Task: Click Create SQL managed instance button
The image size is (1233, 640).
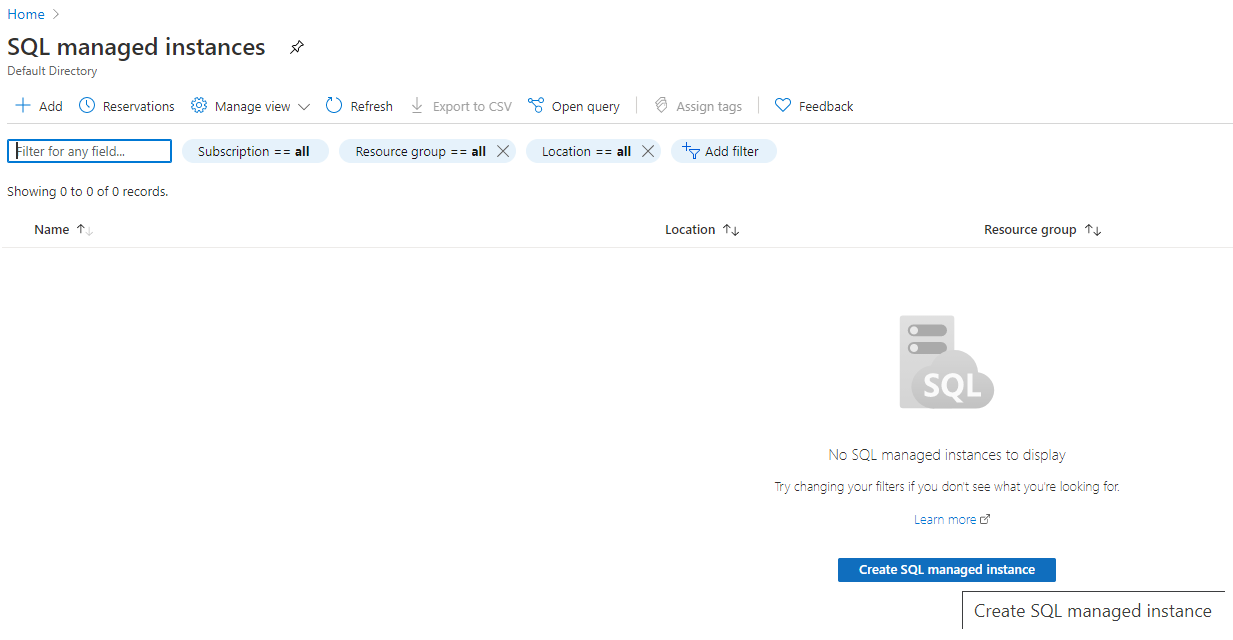Action: (947, 570)
